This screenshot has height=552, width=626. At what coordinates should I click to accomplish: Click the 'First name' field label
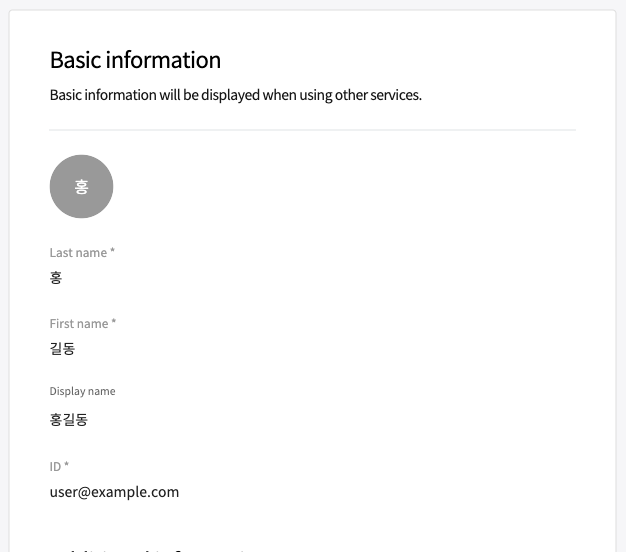pos(79,324)
